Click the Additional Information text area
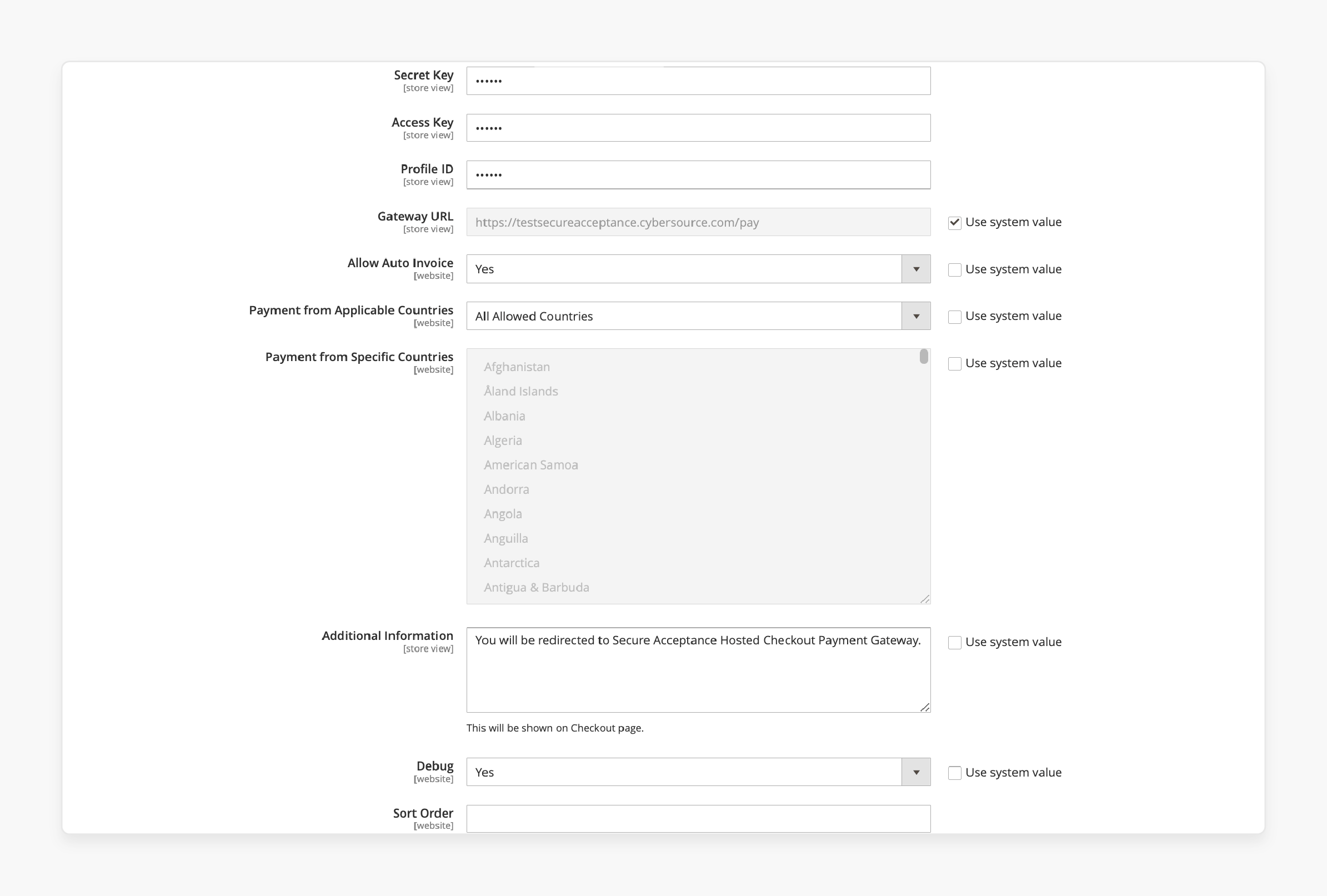Image resolution: width=1327 pixels, height=896 pixels. pyautogui.click(x=697, y=669)
